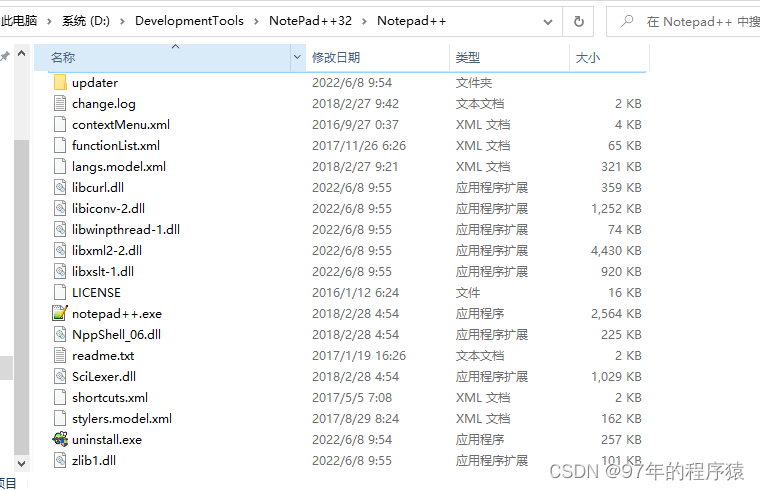Viewport: 760px width, 490px height.
Task: Expand the chevron after DevelopmentTools breadcrumb
Action: (256, 21)
